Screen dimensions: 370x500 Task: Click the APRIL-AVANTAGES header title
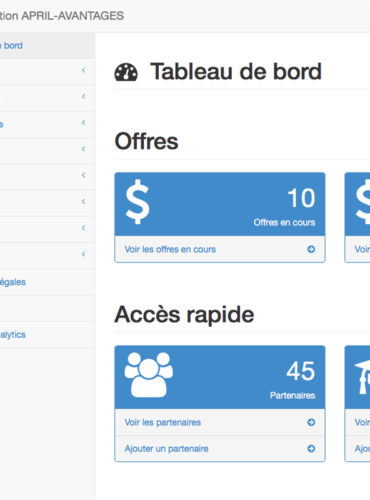pos(62,16)
